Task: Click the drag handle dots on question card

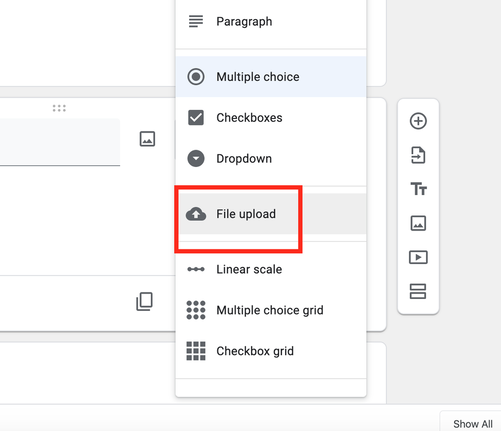Action: pyautogui.click(x=59, y=108)
